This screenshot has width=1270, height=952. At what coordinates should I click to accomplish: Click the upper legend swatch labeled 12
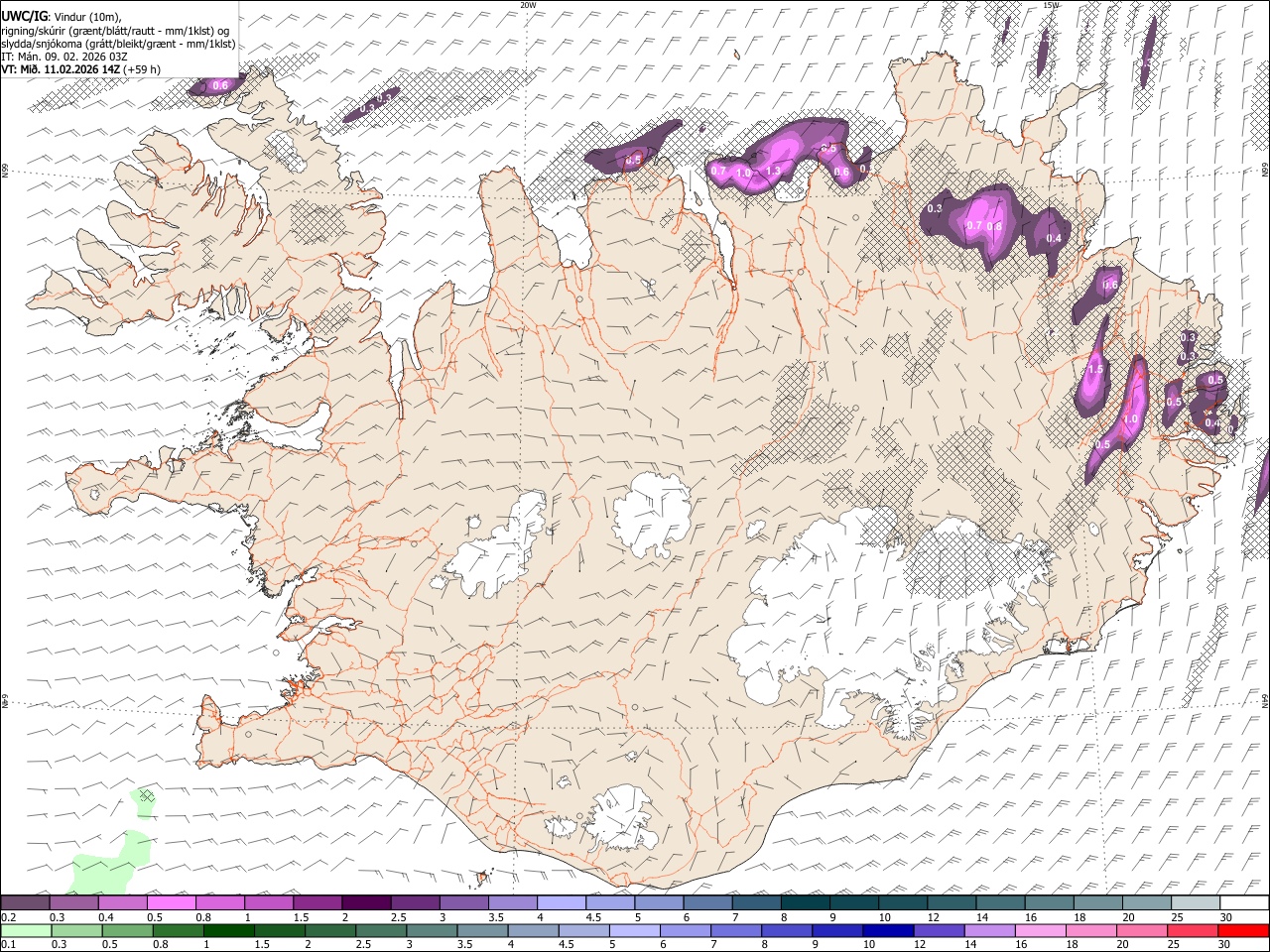click(x=951, y=902)
